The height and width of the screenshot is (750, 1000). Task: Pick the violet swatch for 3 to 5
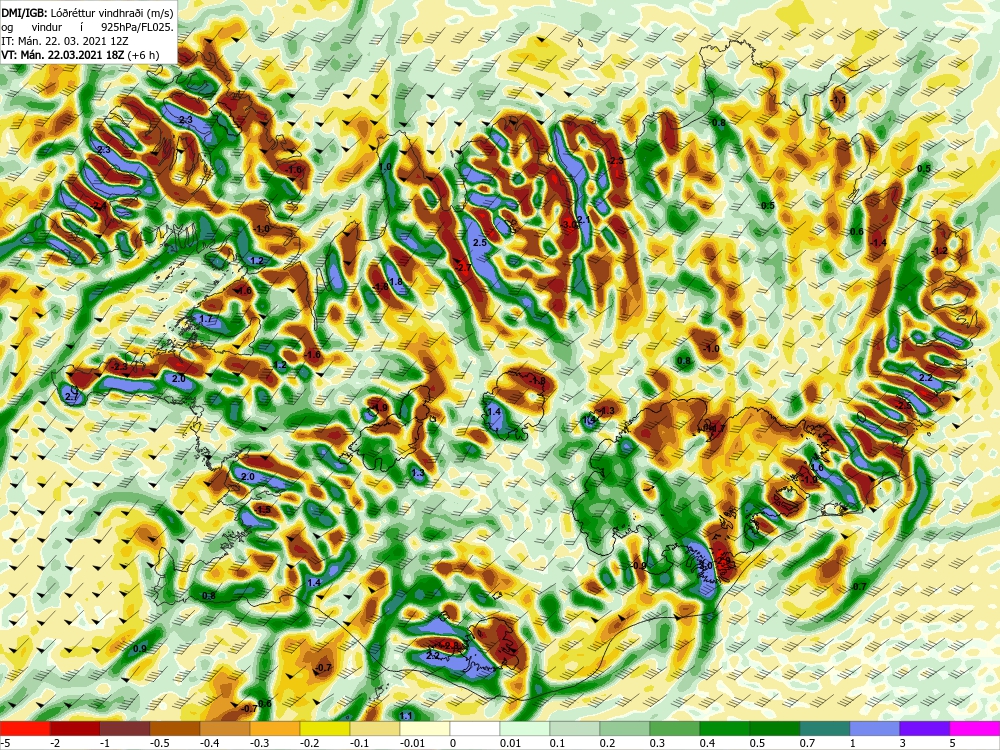click(925, 729)
